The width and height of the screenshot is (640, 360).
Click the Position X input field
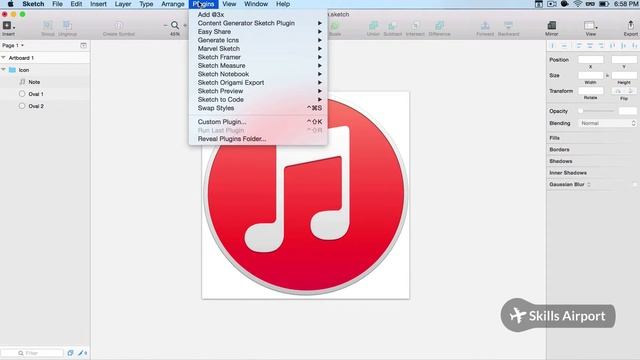591,60
